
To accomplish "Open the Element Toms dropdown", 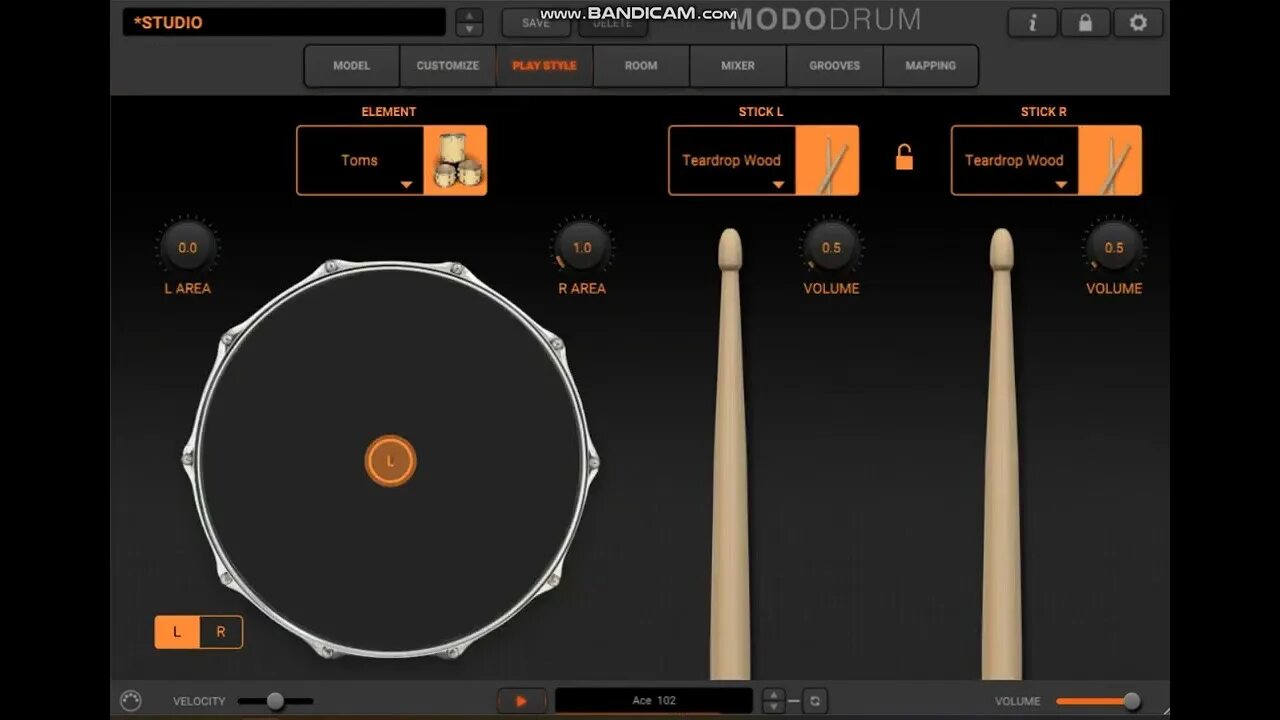I will pyautogui.click(x=360, y=160).
